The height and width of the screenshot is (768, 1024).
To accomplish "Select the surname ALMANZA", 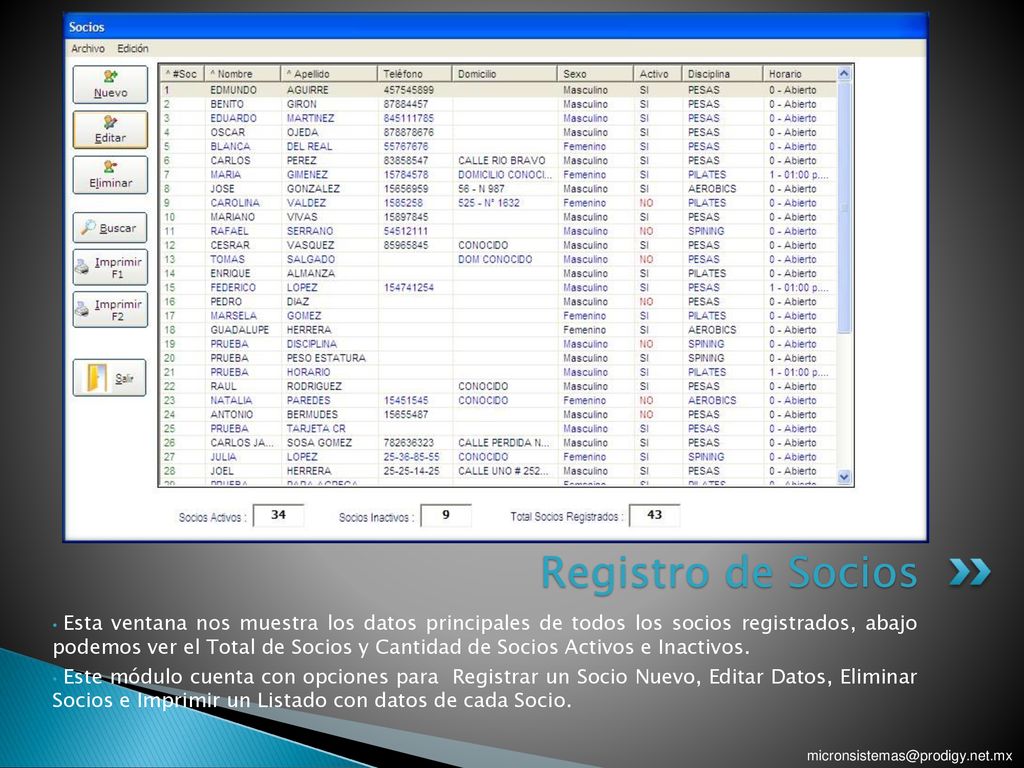I will tap(311, 274).
